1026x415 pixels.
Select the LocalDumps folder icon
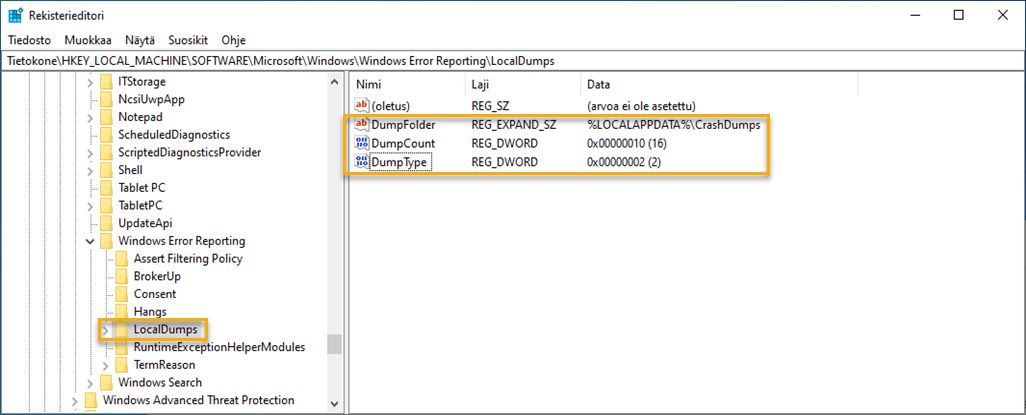[x=121, y=329]
